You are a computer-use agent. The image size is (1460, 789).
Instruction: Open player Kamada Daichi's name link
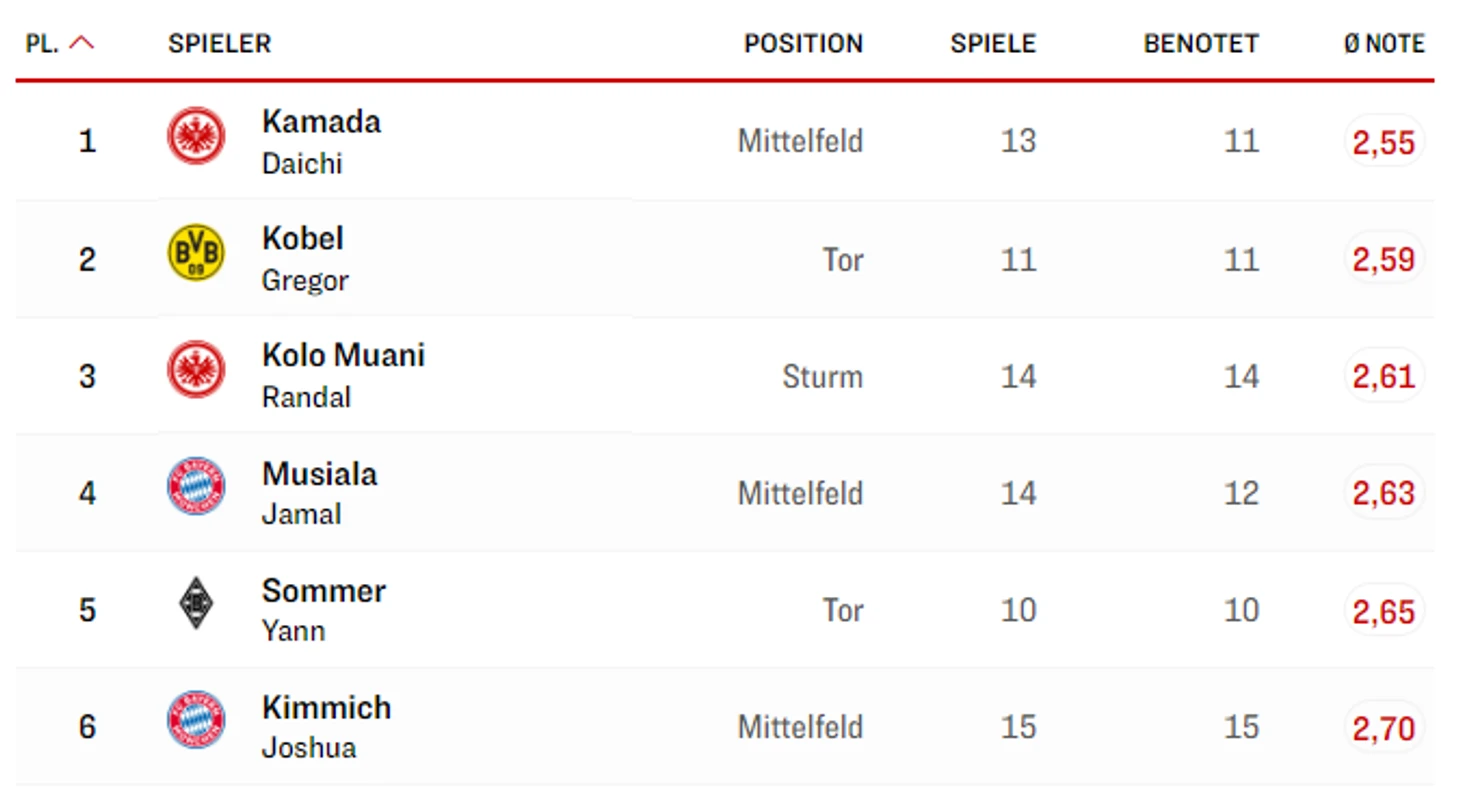(x=321, y=141)
